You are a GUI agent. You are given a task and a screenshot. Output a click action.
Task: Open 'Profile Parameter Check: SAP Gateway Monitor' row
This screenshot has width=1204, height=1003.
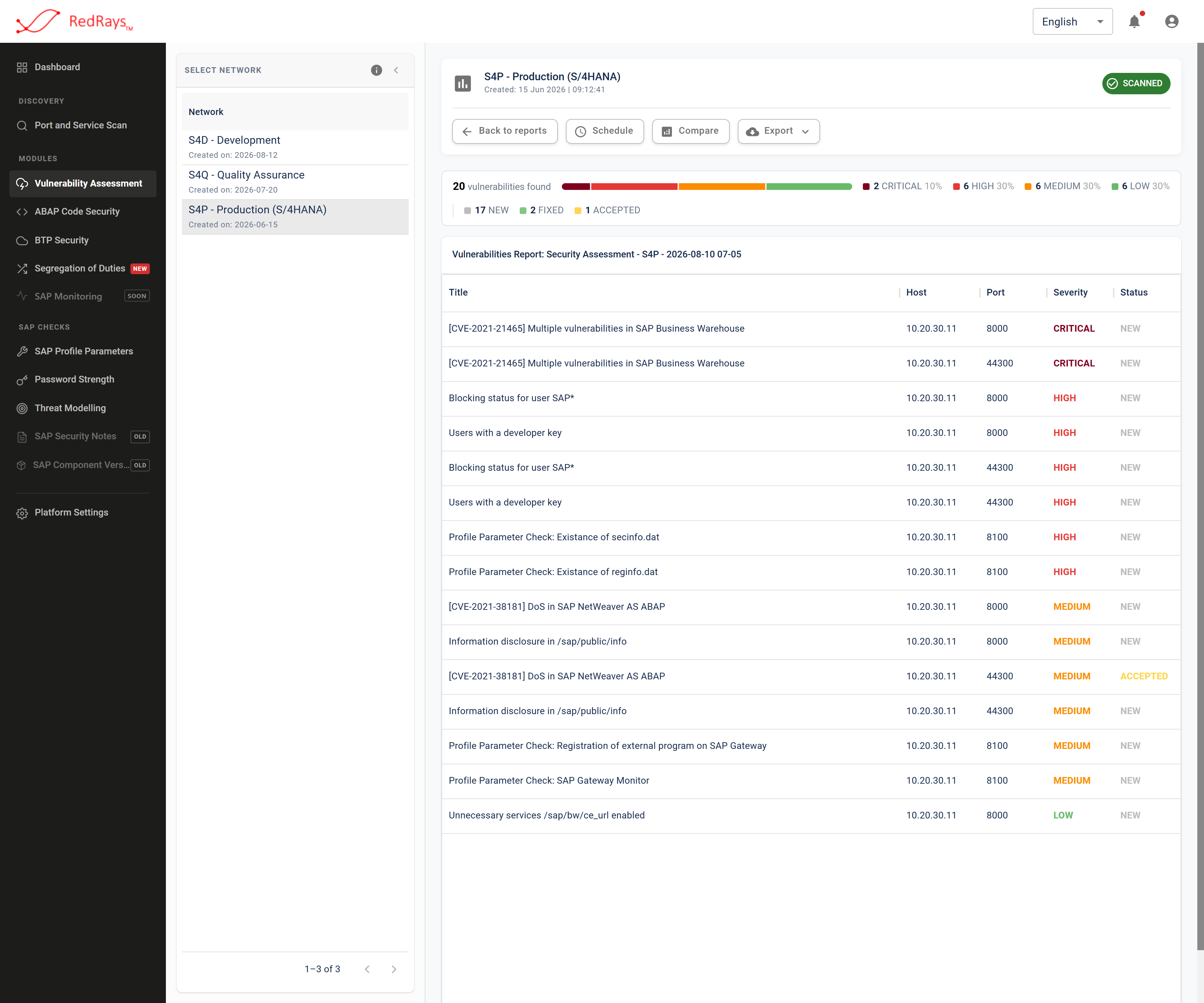pyautogui.click(x=811, y=781)
